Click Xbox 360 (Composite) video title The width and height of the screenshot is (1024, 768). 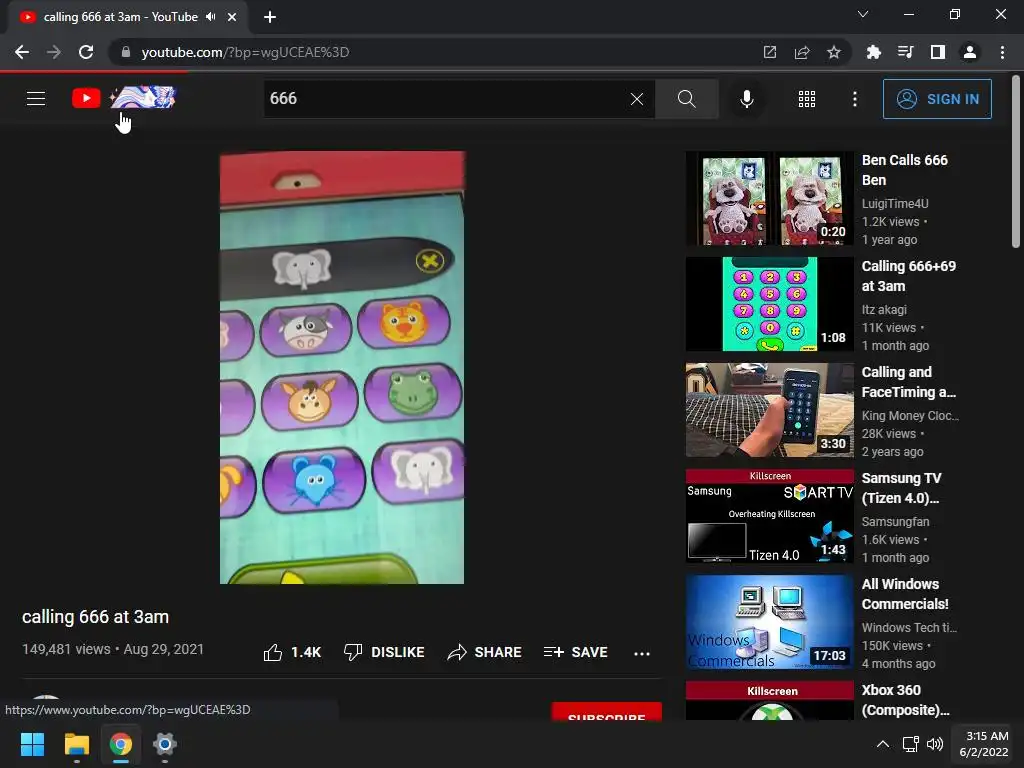point(905,699)
